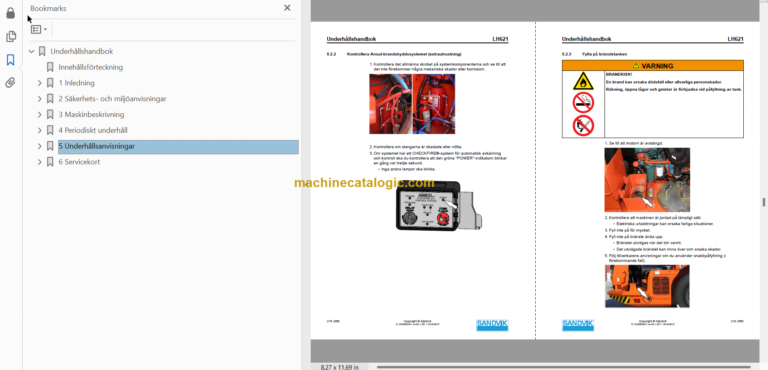The height and width of the screenshot is (370, 768).
Task: Click the engine compartment photo on right page
Action: click(x=647, y=180)
